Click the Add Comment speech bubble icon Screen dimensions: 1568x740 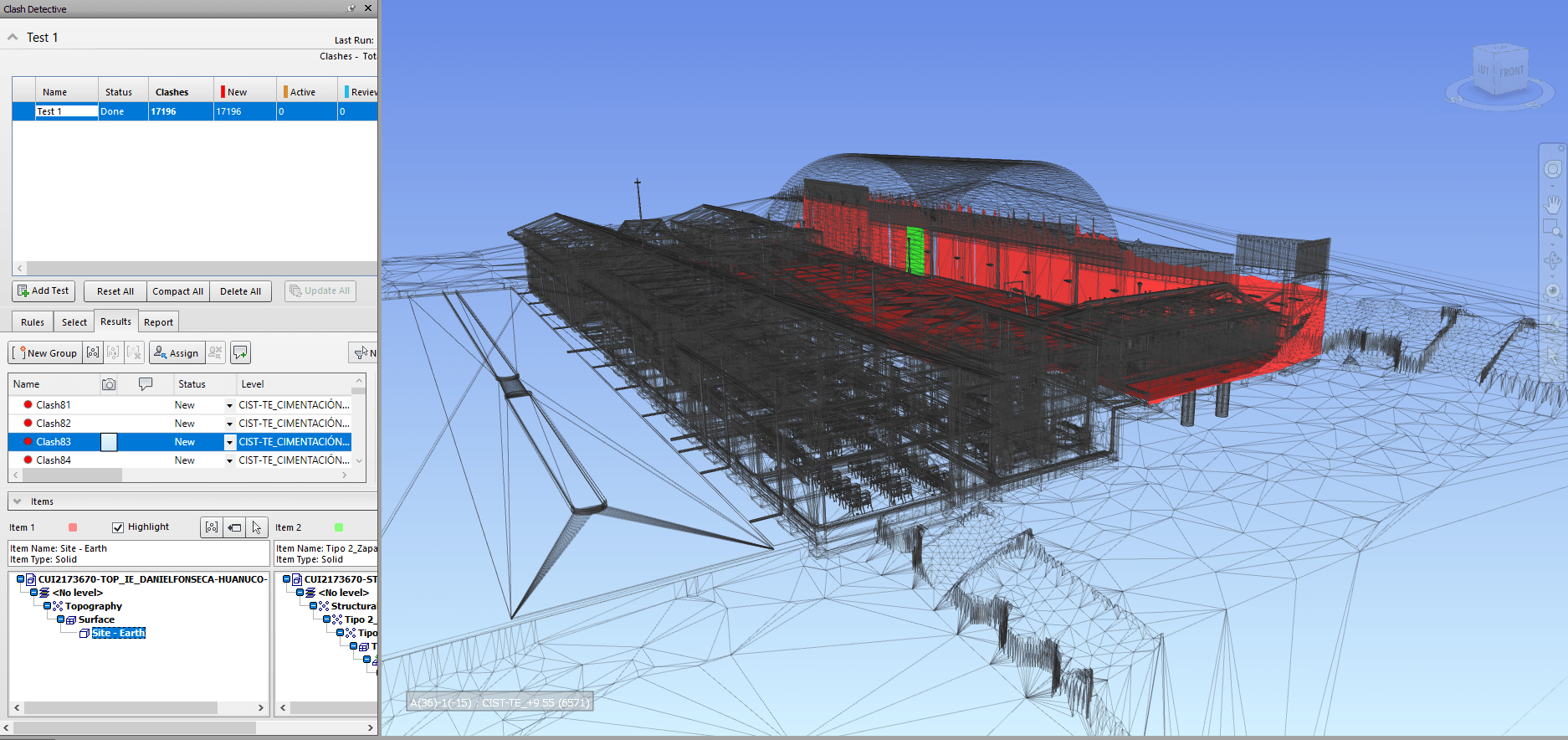[240, 353]
